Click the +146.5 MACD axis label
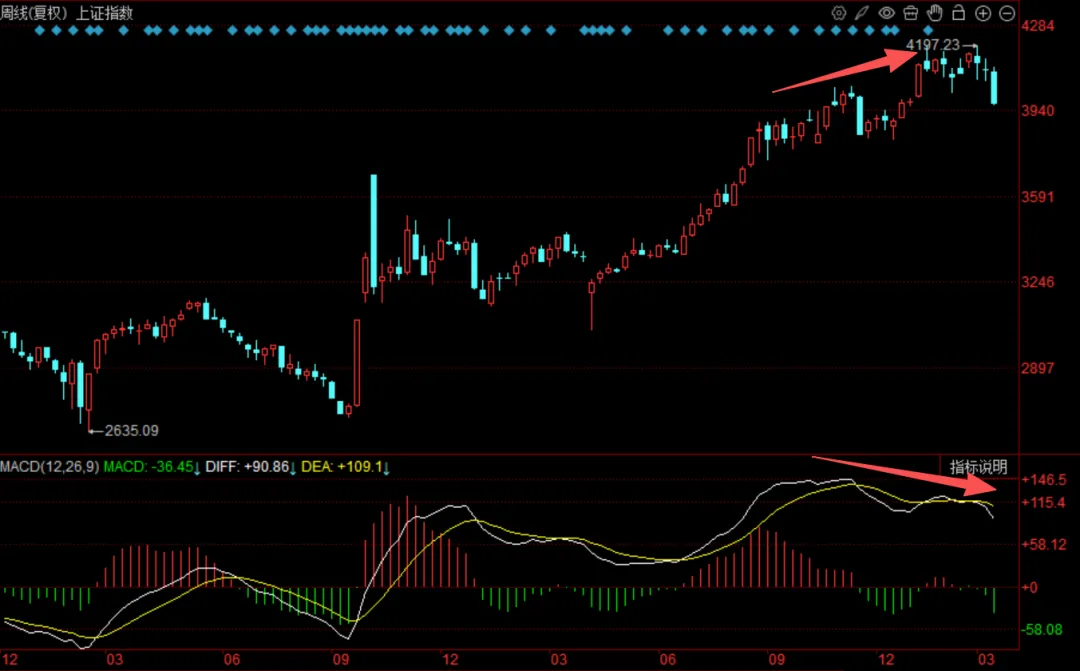1080x671 pixels. coord(1044,479)
